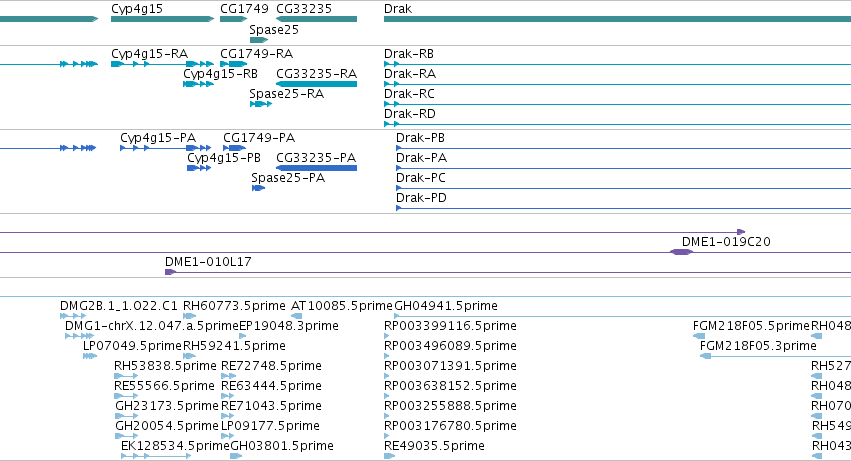Click EST EP19048.3prime
The width and height of the screenshot is (851, 461).
click(x=289, y=326)
